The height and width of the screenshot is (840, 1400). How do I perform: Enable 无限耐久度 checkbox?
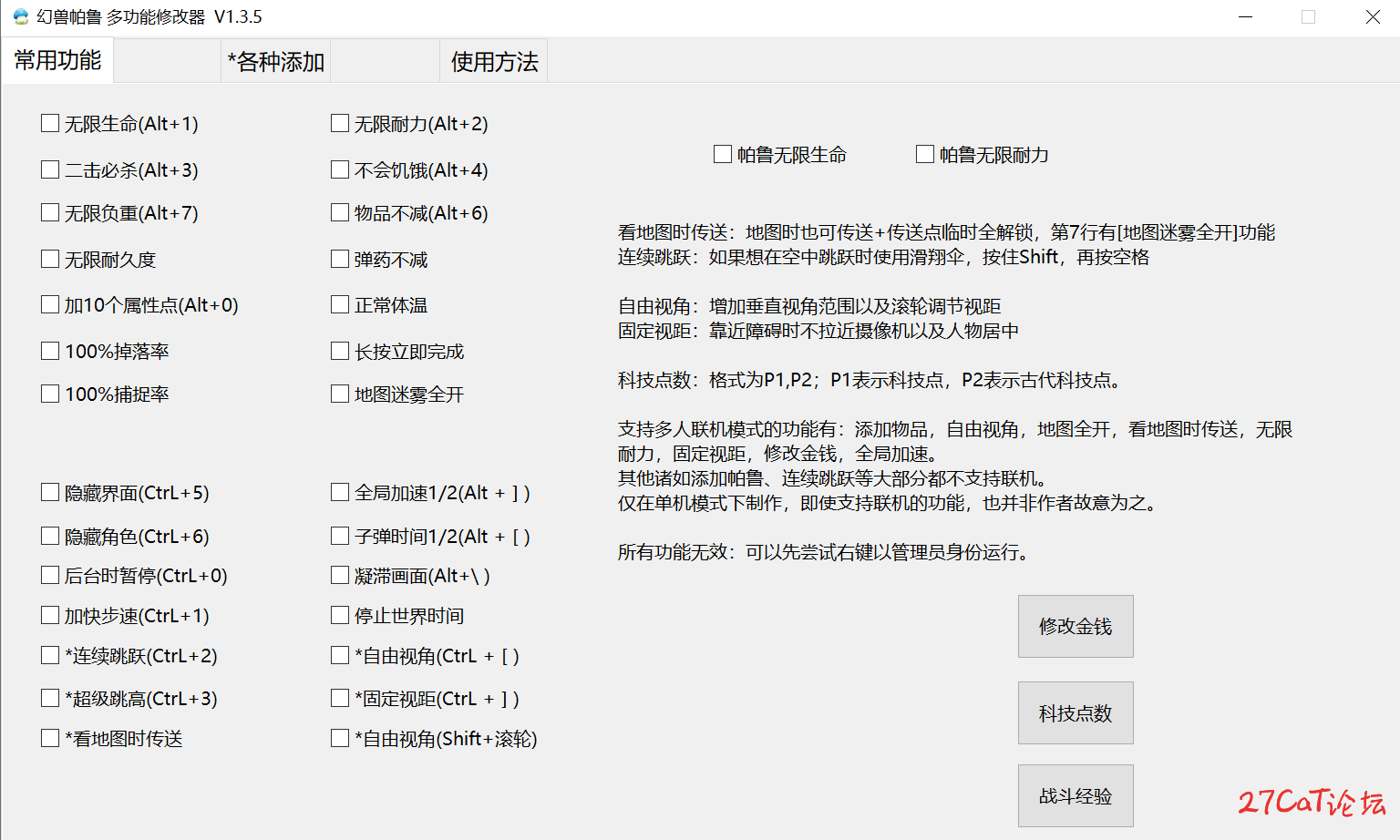click(50, 259)
